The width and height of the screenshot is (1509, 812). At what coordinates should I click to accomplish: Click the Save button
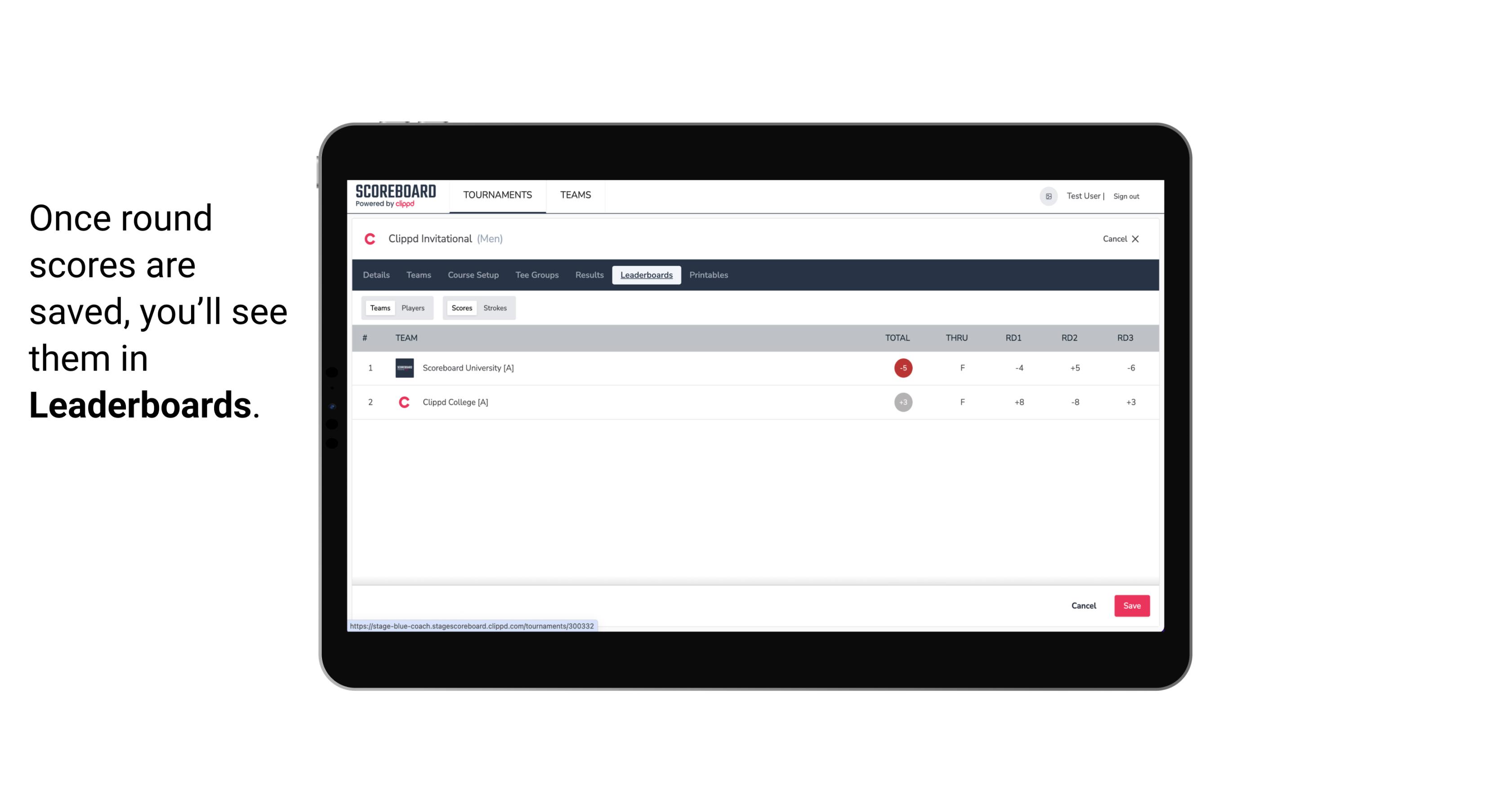(1131, 605)
